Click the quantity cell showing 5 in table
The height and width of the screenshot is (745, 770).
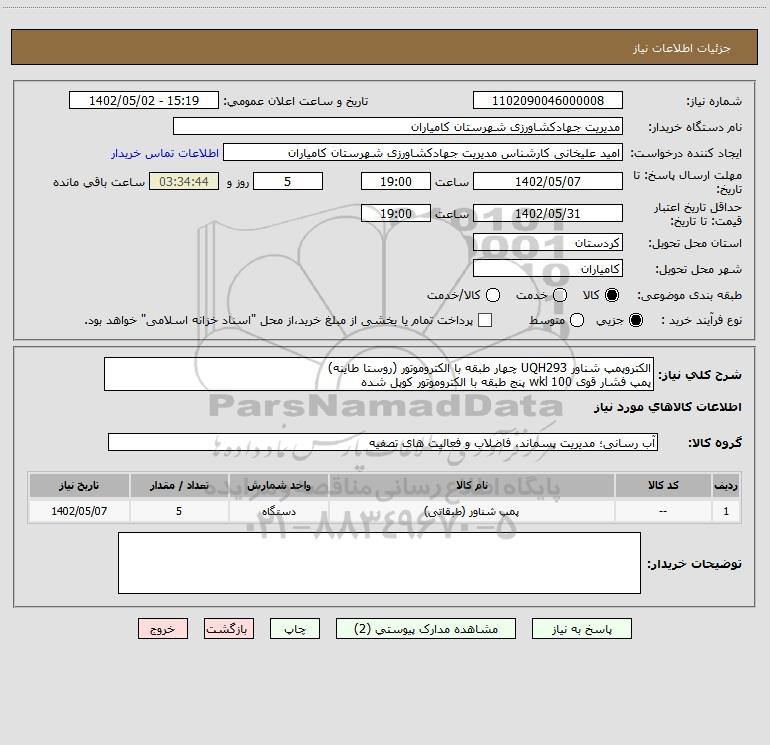pos(179,511)
